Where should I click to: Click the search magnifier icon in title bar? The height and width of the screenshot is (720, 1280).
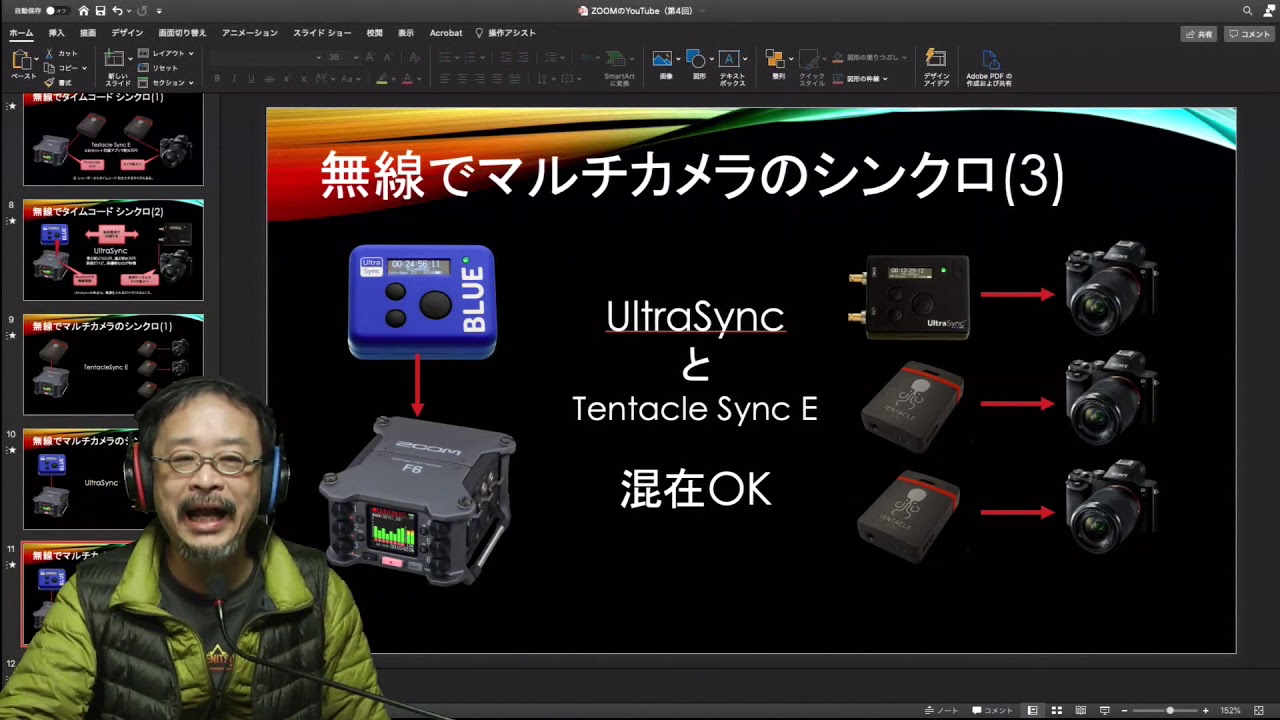[1247, 11]
